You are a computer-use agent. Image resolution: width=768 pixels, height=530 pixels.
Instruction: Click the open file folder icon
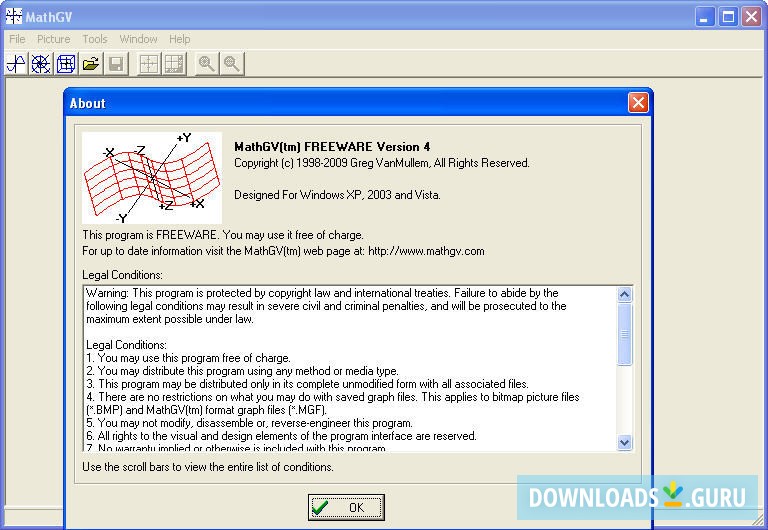[91, 64]
